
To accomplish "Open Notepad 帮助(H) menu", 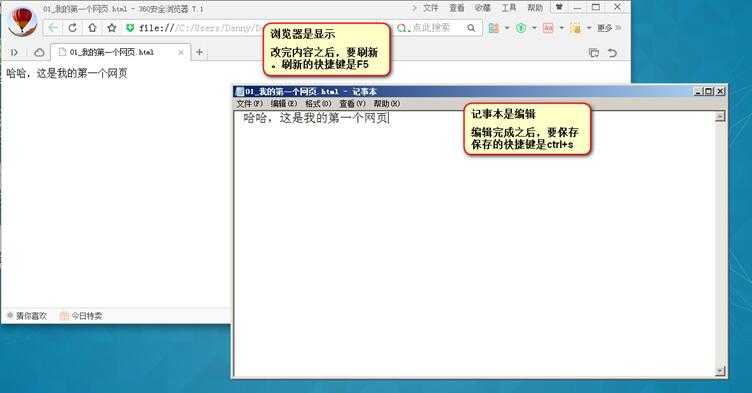I will (387, 104).
